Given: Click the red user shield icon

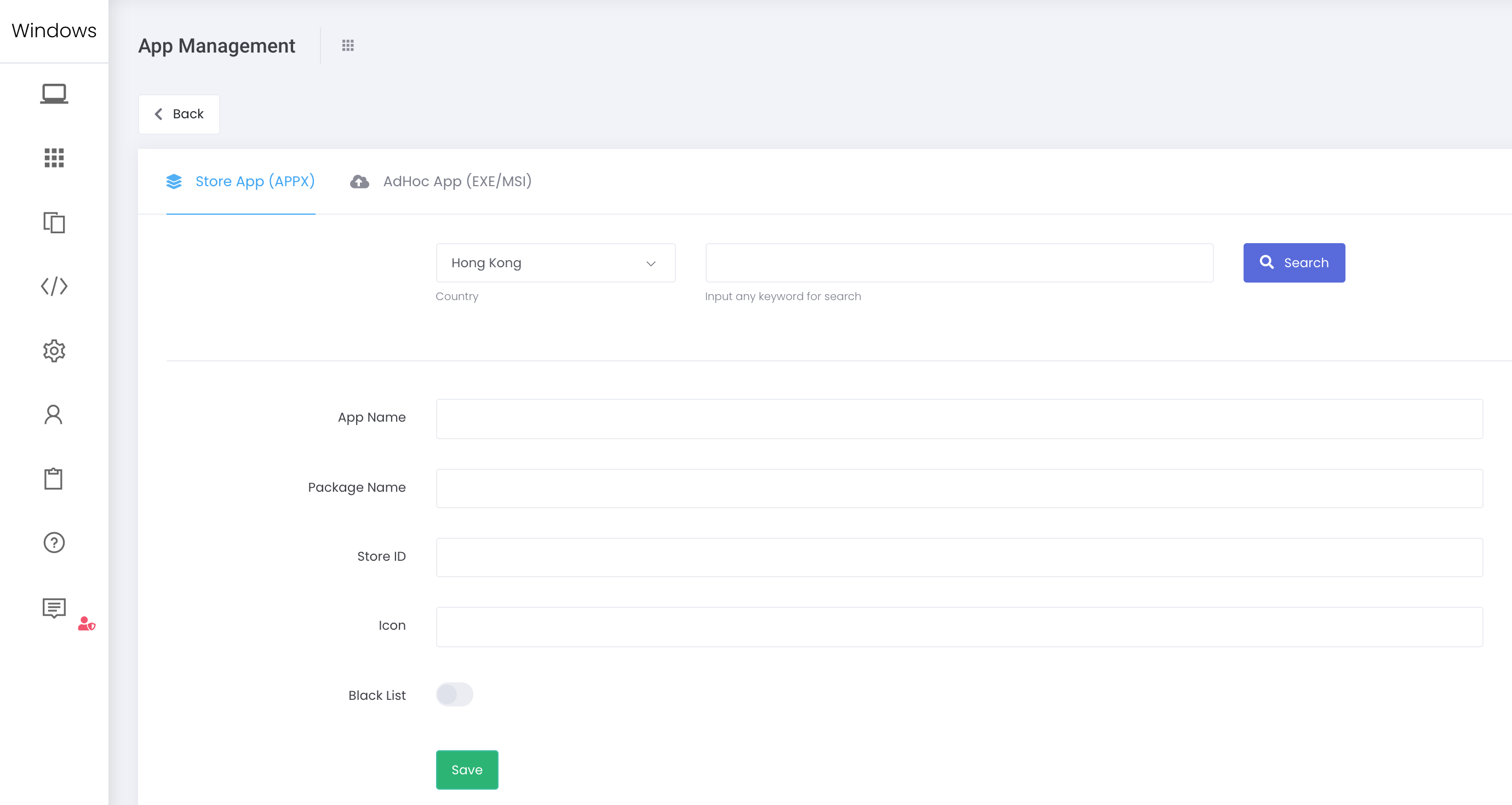Looking at the screenshot, I should coord(87,624).
